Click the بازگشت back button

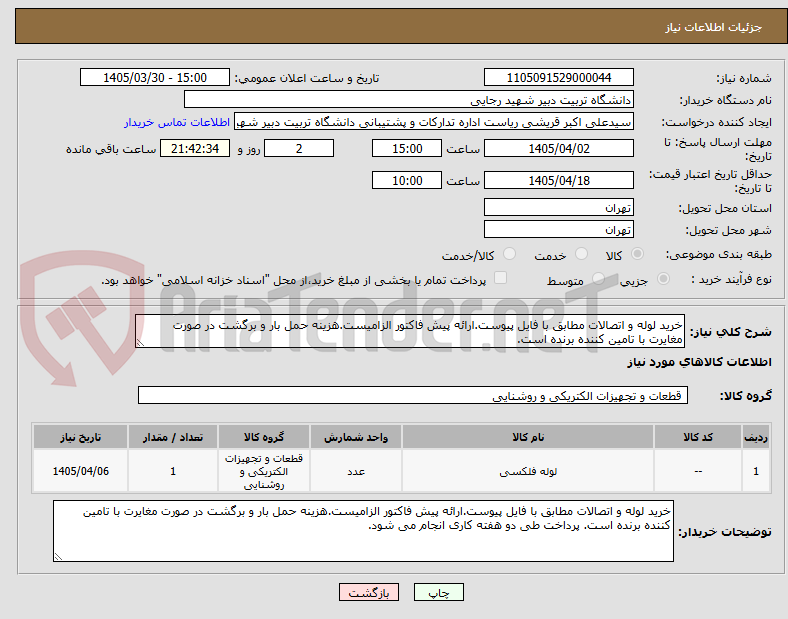click(369, 592)
